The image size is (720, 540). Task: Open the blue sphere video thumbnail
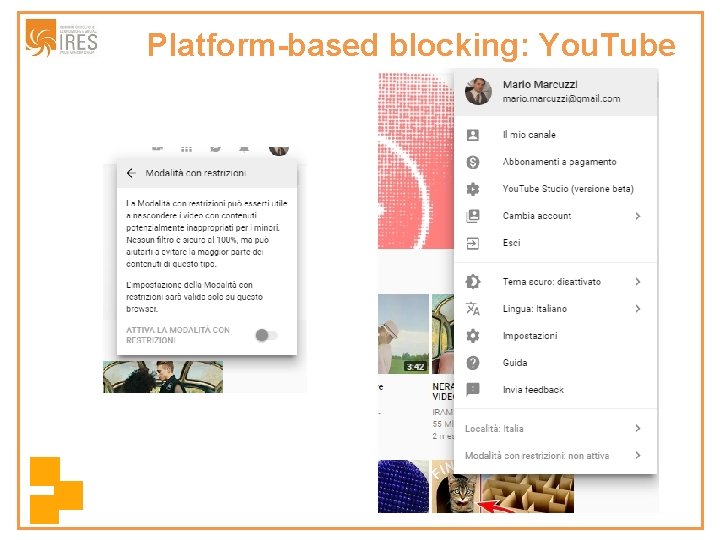[403, 487]
